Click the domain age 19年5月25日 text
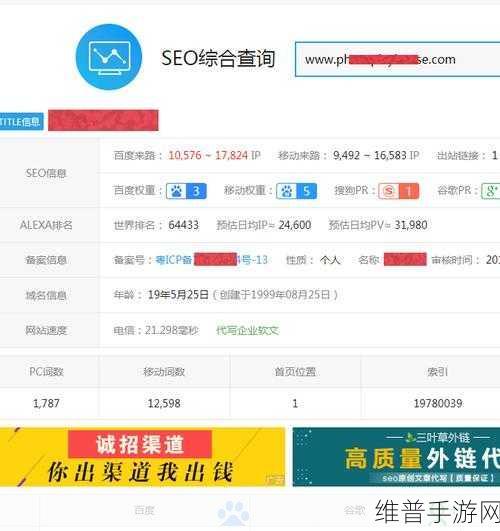500x531 pixels. pos(178,295)
